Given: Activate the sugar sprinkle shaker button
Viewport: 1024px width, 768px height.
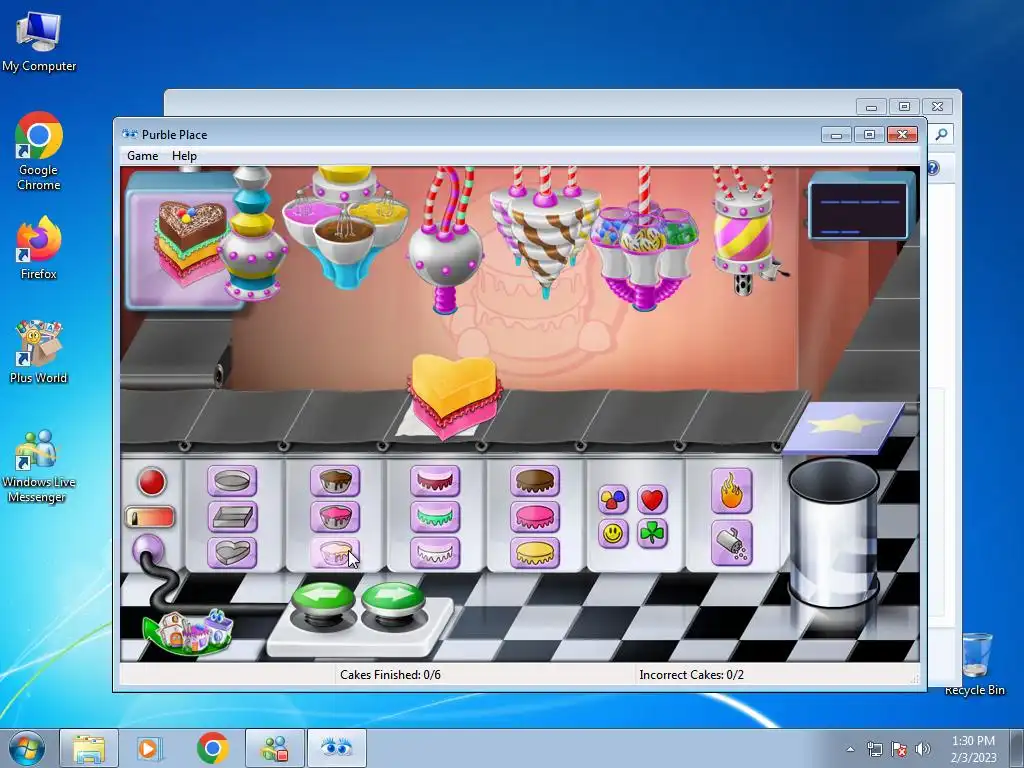Looking at the screenshot, I should 731,543.
